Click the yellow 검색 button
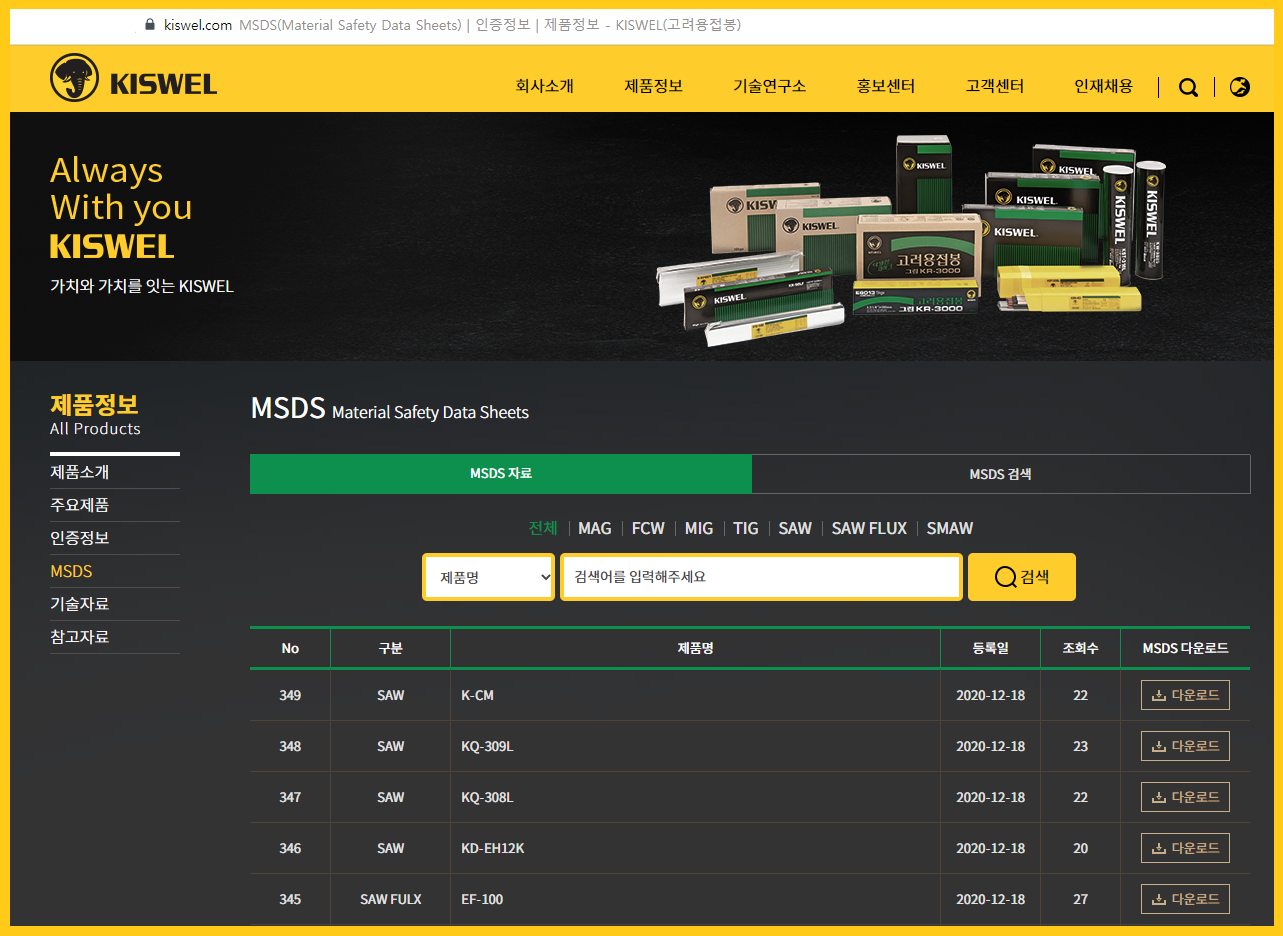Image resolution: width=1283 pixels, height=936 pixels. [1022, 577]
